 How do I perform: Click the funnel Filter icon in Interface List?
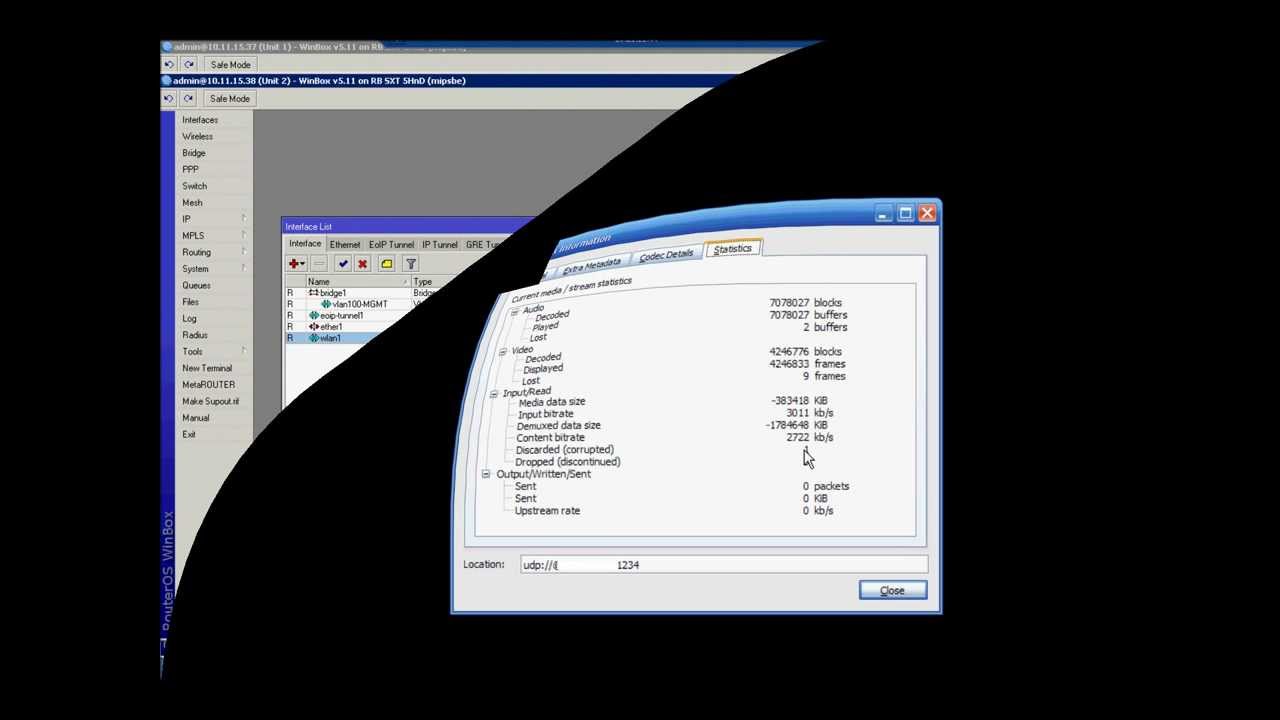pos(410,264)
